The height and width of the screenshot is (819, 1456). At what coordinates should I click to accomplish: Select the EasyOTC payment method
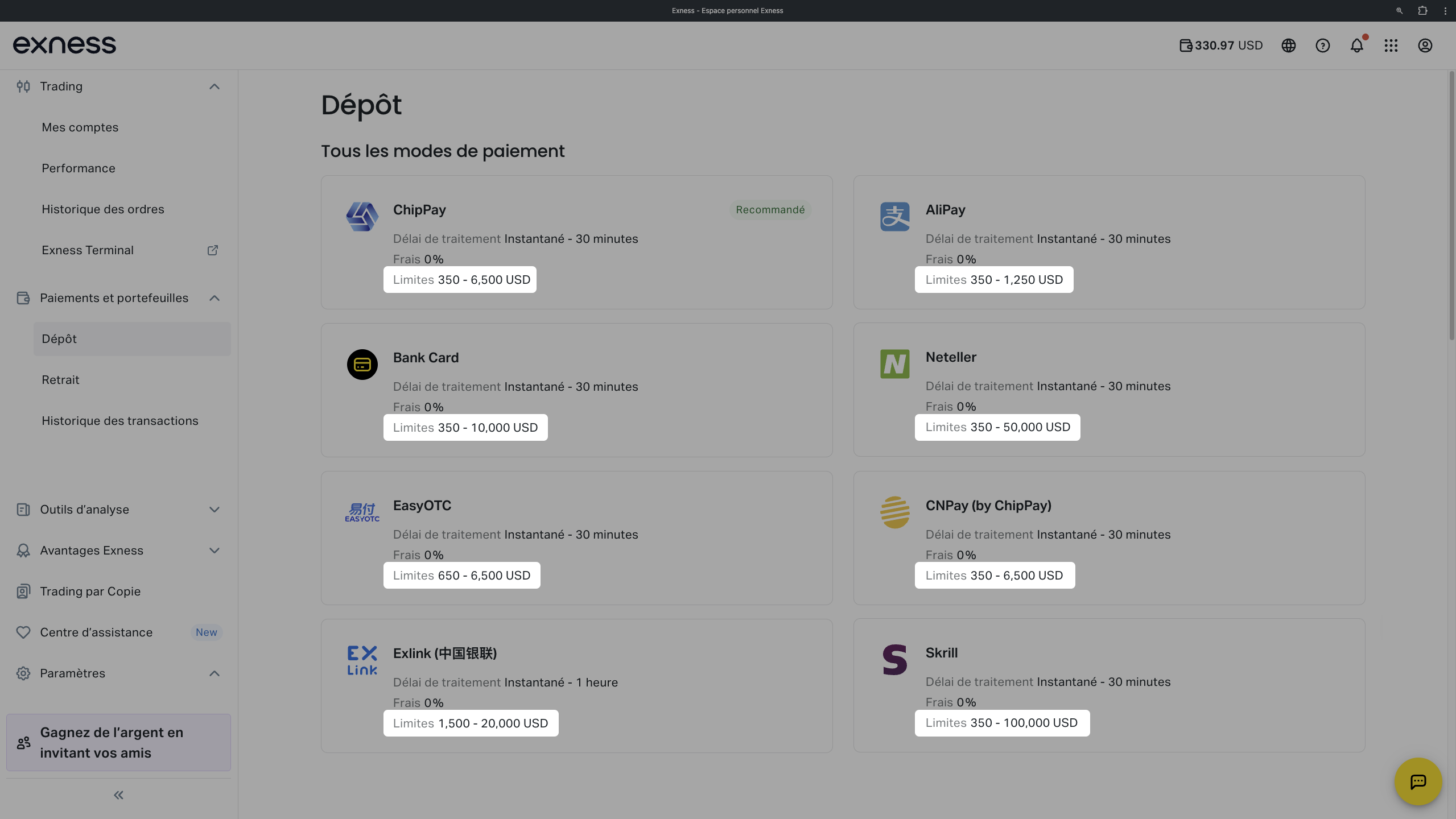[x=576, y=538]
